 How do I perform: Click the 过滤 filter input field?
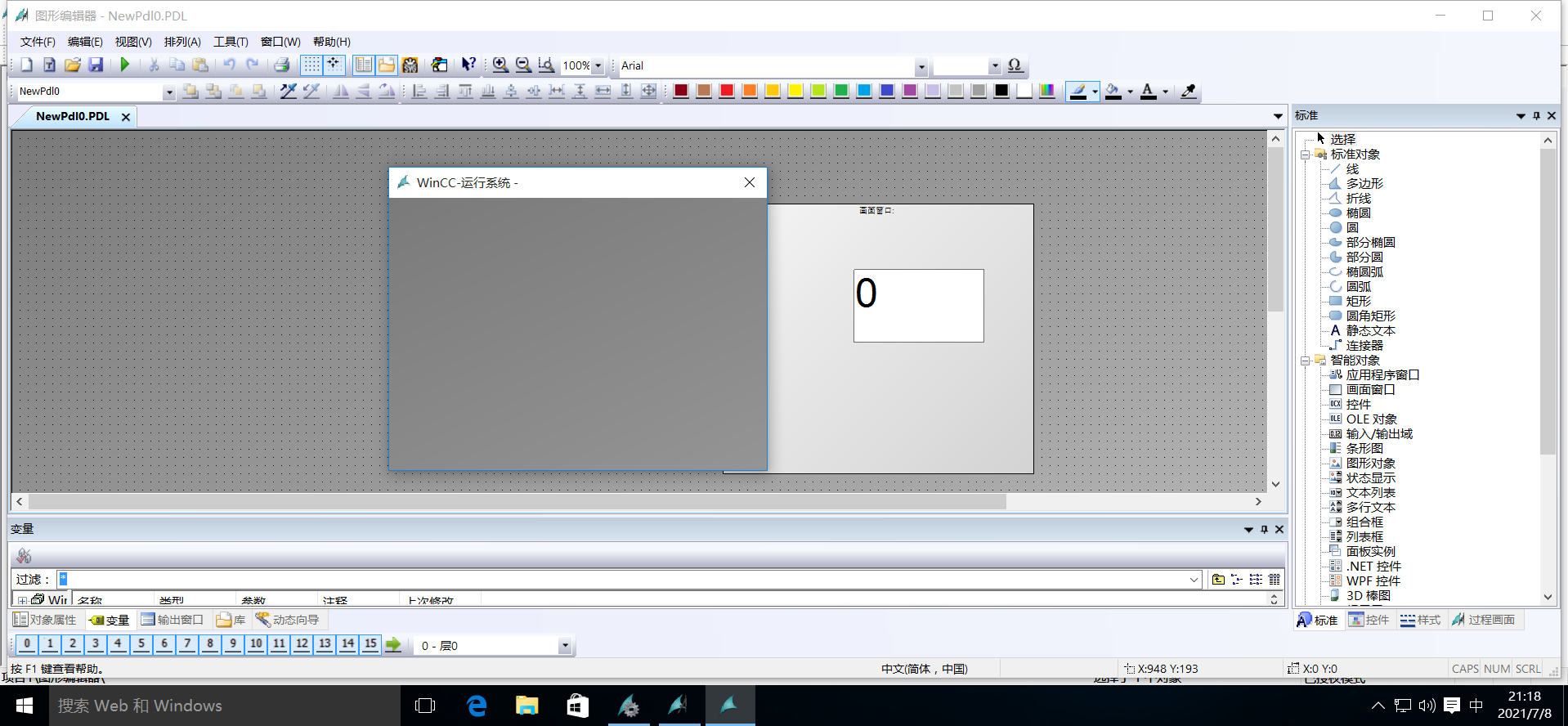(x=629, y=579)
